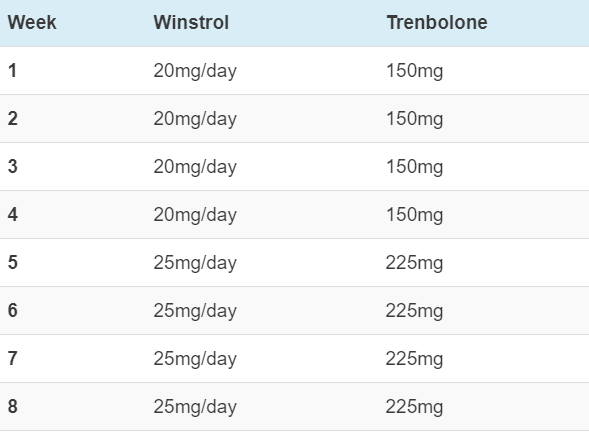Screen dimensions: 589x437
Task: Click week 4 Trenbolone dosage cell
Action: 415,215
